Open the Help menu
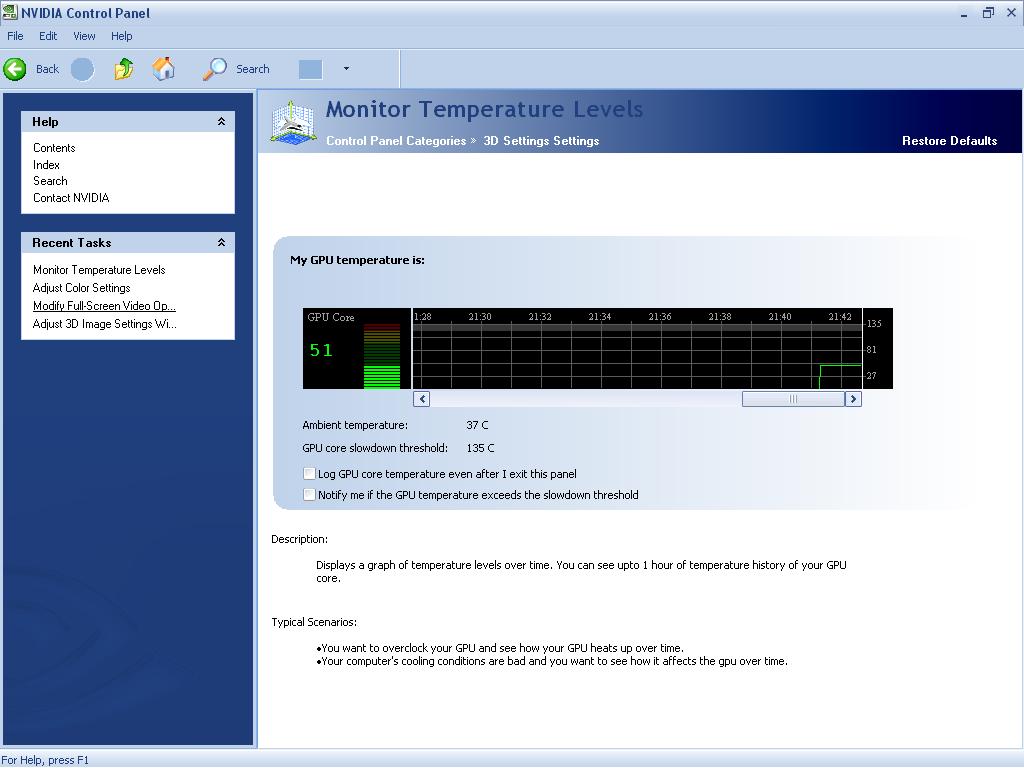1024x768 pixels. (x=121, y=36)
